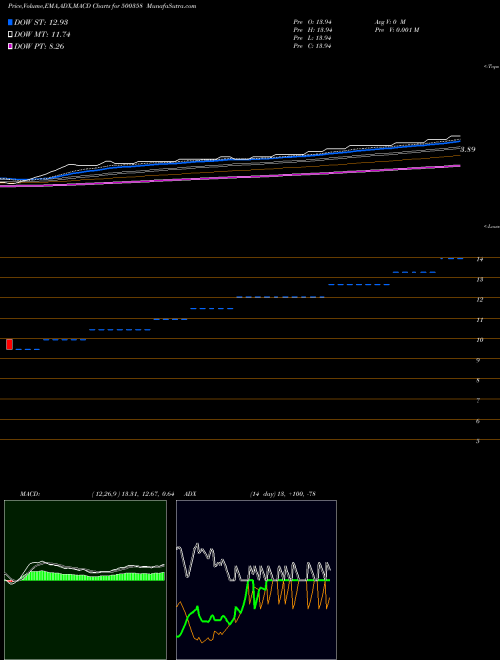
Task: Click the price axis label 9
Action: (x=478, y=360)
